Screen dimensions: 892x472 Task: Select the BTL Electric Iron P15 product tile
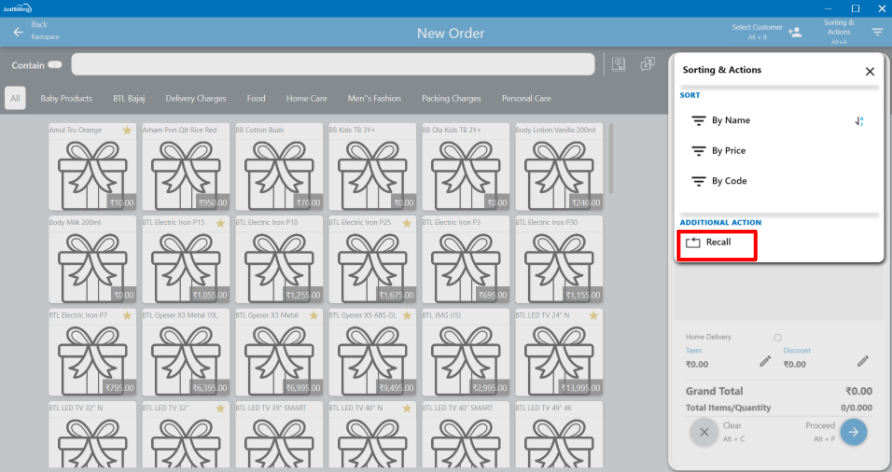click(x=185, y=259)
